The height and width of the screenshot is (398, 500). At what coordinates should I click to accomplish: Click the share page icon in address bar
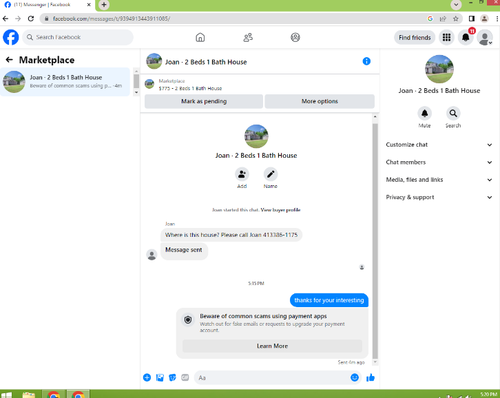443,19
